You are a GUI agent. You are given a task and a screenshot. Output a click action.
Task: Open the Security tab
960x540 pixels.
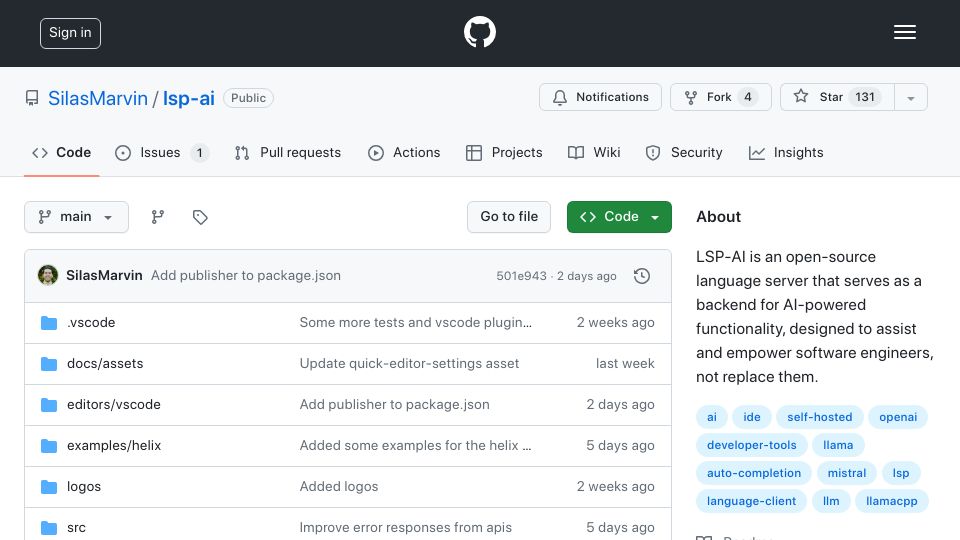(684, 152)
